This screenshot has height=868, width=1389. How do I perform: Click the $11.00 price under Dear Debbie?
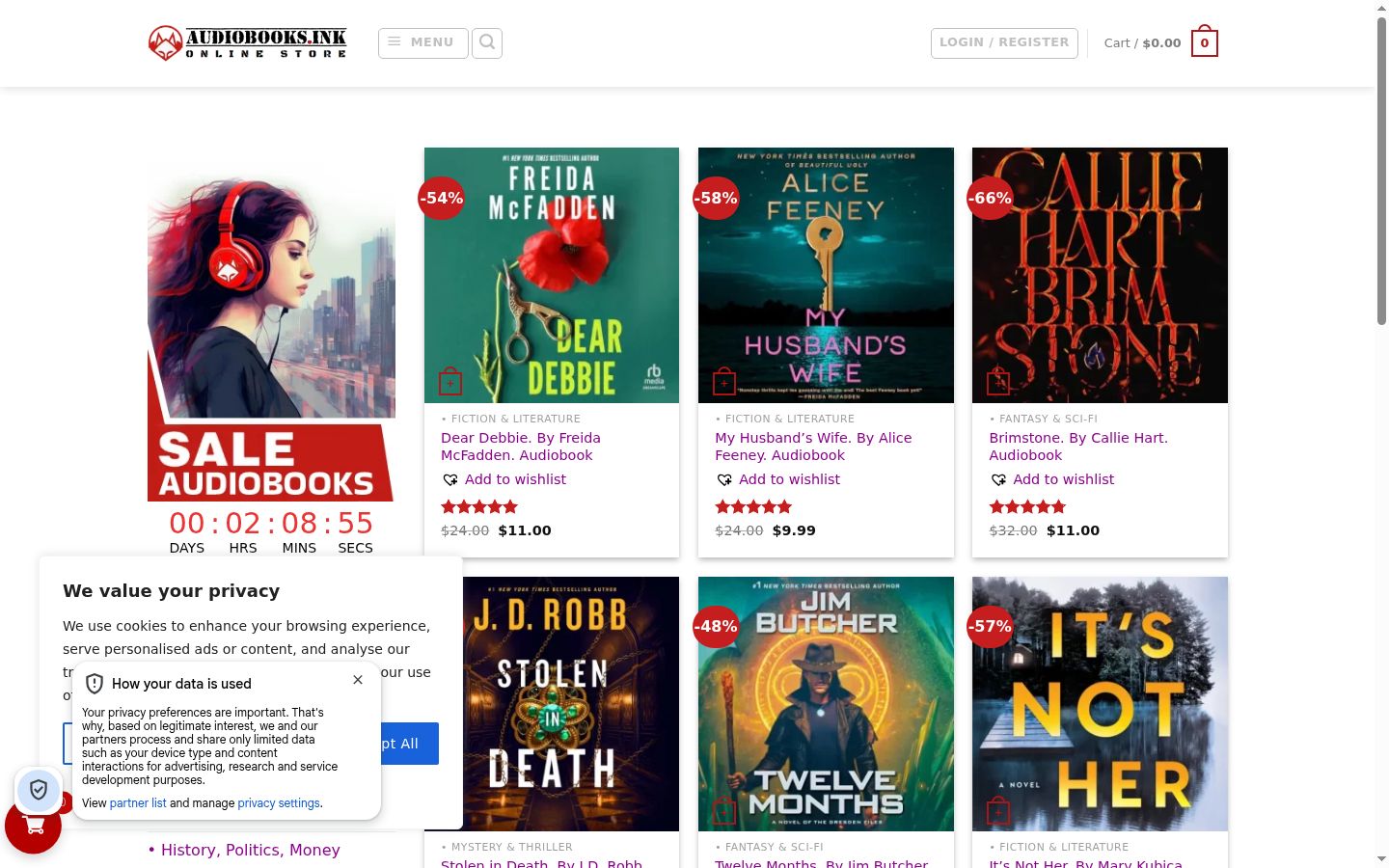click(525, 530)
